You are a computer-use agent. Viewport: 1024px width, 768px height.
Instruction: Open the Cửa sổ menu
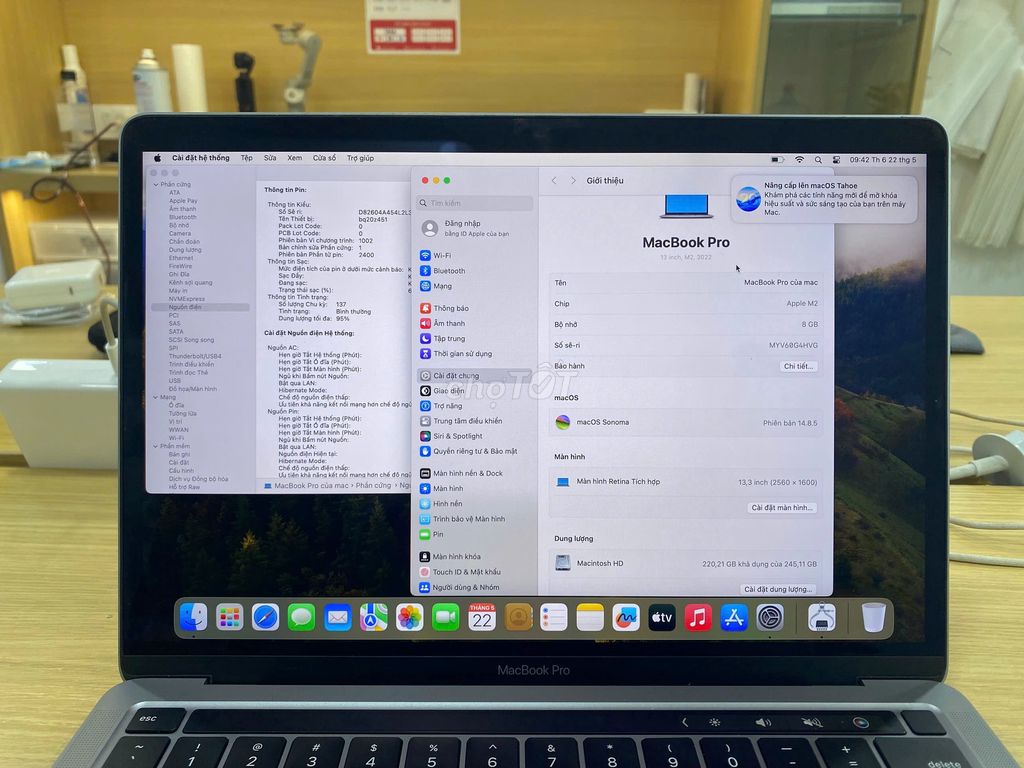click(x=324, y=158)
